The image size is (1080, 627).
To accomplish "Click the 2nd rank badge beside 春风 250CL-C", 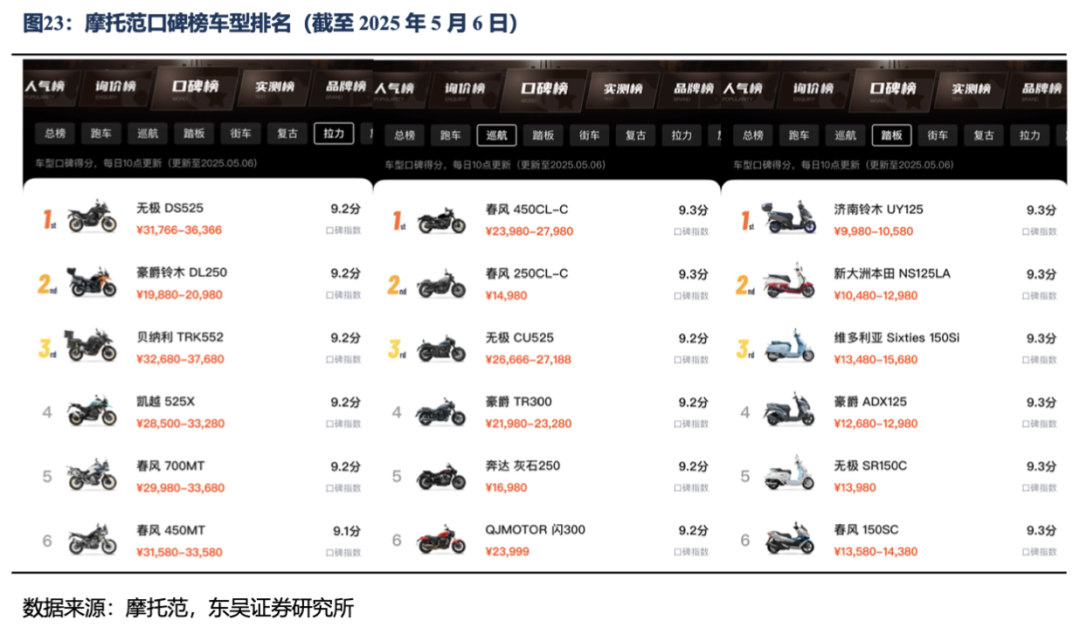I will pos(396,285).
